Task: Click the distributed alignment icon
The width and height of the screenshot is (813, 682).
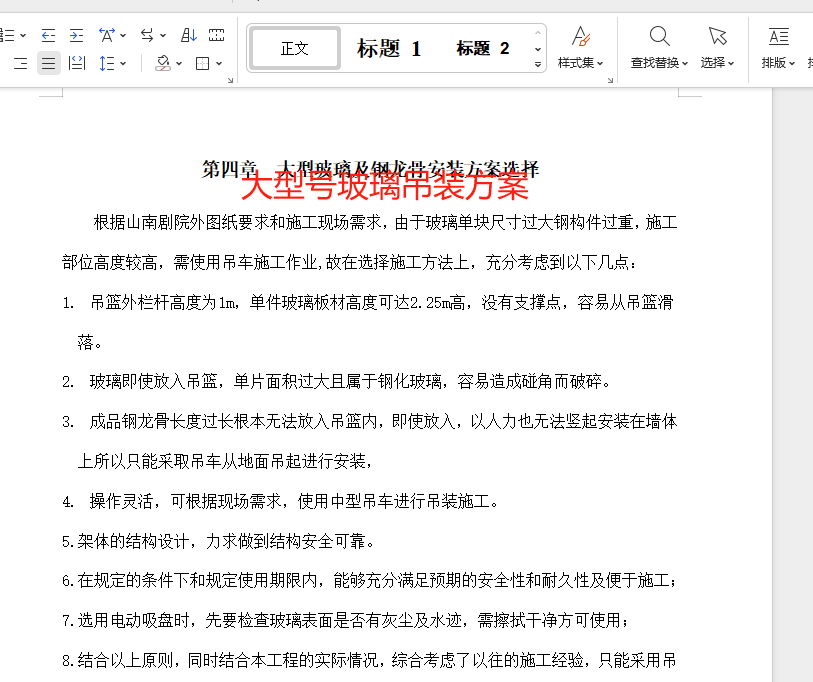Action: click(x=77, y=63)
